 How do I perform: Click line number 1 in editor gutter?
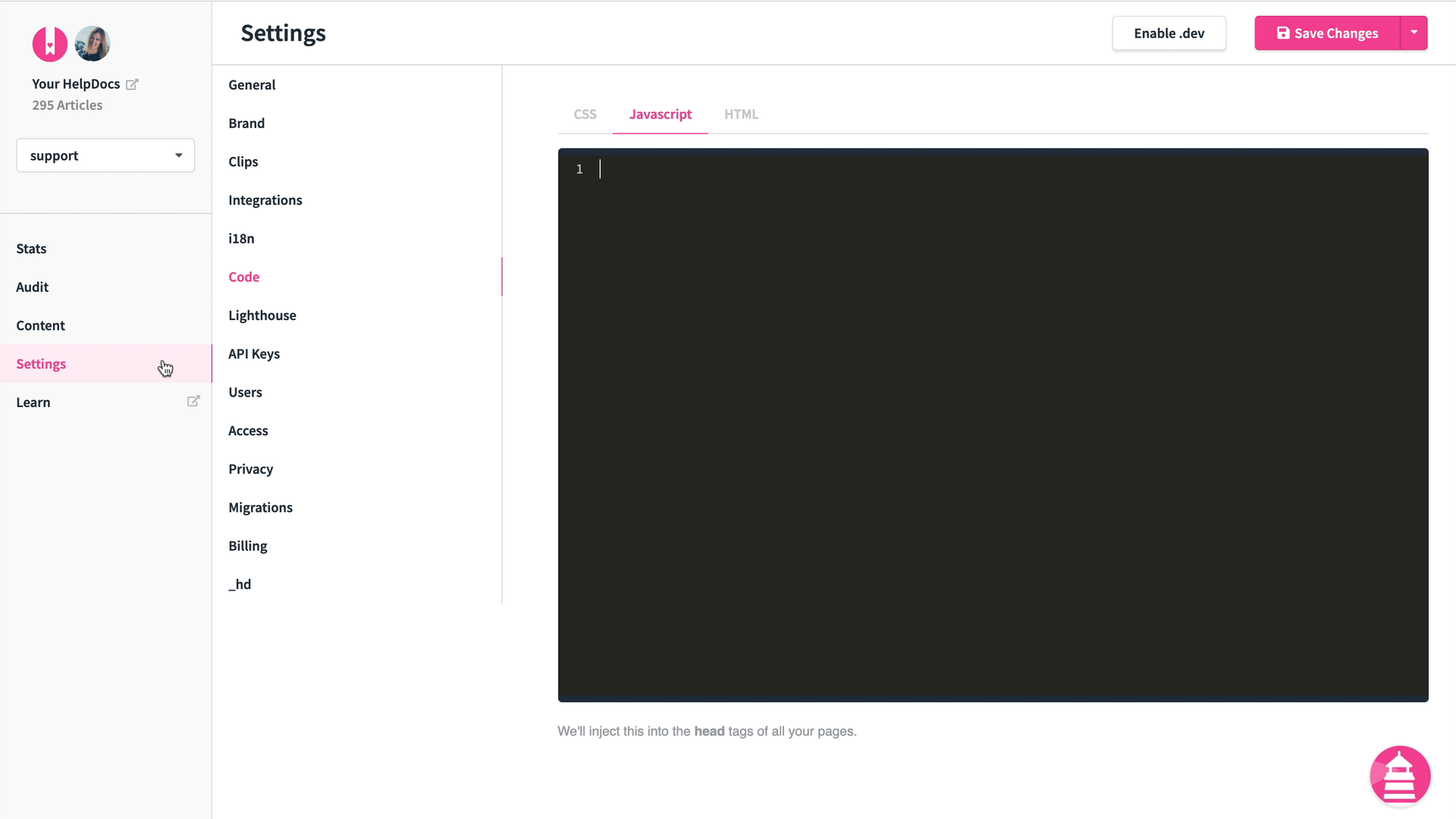(x=579, y=169)
